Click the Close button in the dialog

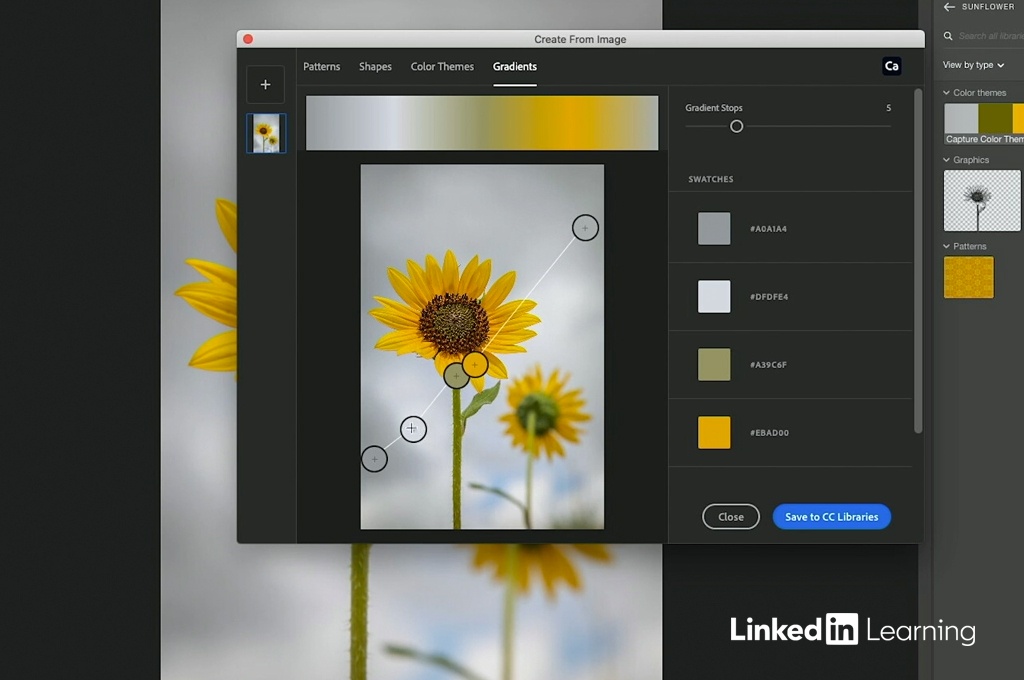(x=731, y=517)
